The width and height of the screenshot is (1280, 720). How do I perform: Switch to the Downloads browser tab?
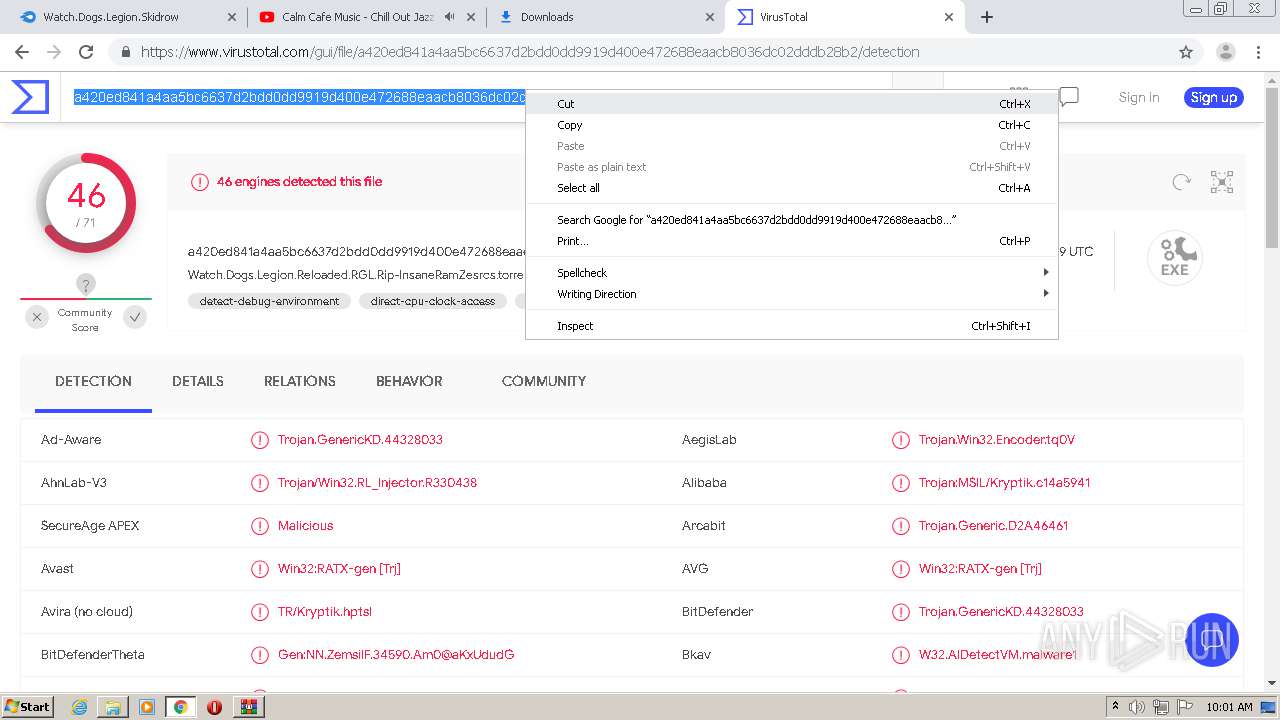607,17
